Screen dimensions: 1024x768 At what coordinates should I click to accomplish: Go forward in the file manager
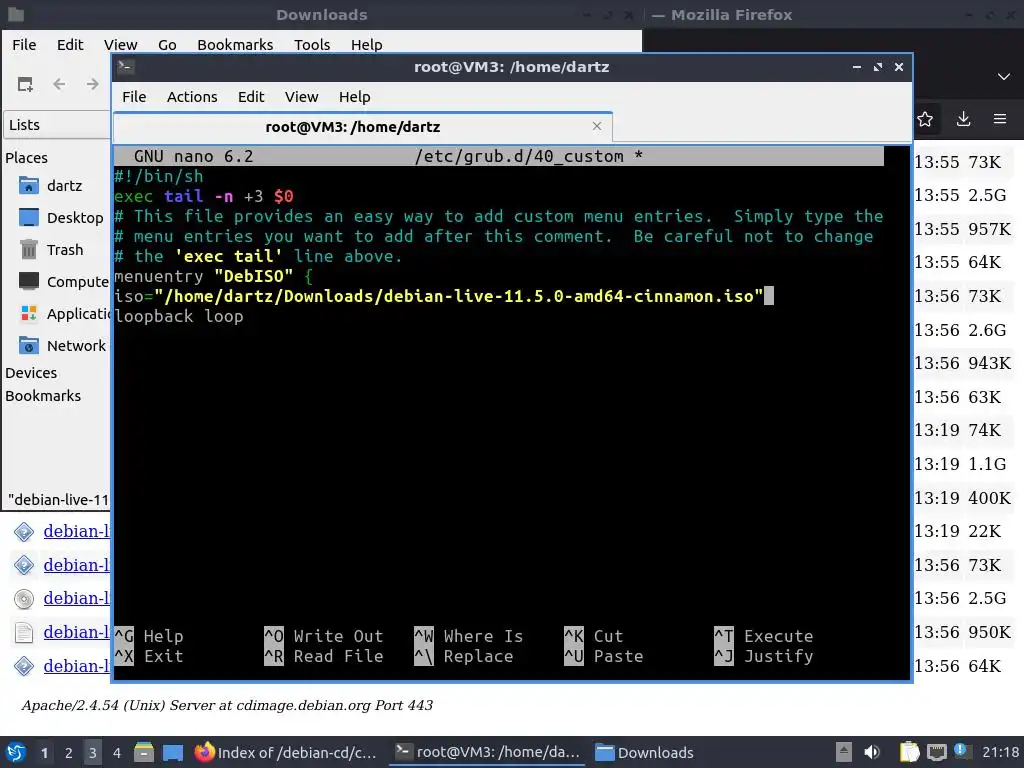93,84
